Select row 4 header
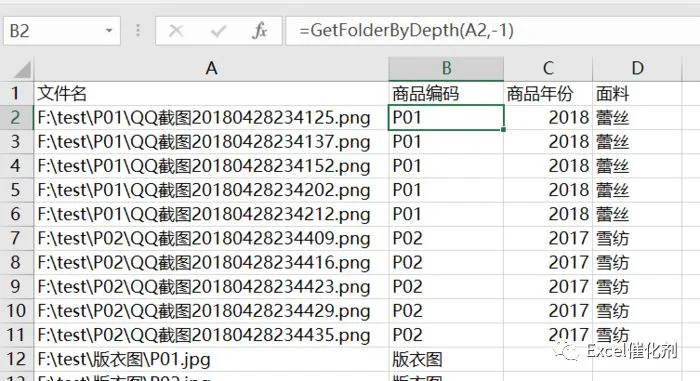The height and width of the screenshot is (381, 700). (x=17, y=166)
